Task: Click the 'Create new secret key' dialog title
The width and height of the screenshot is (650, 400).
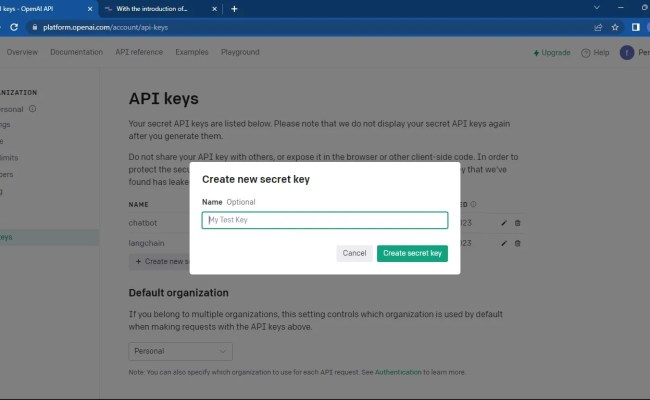Action: [256, 179]
